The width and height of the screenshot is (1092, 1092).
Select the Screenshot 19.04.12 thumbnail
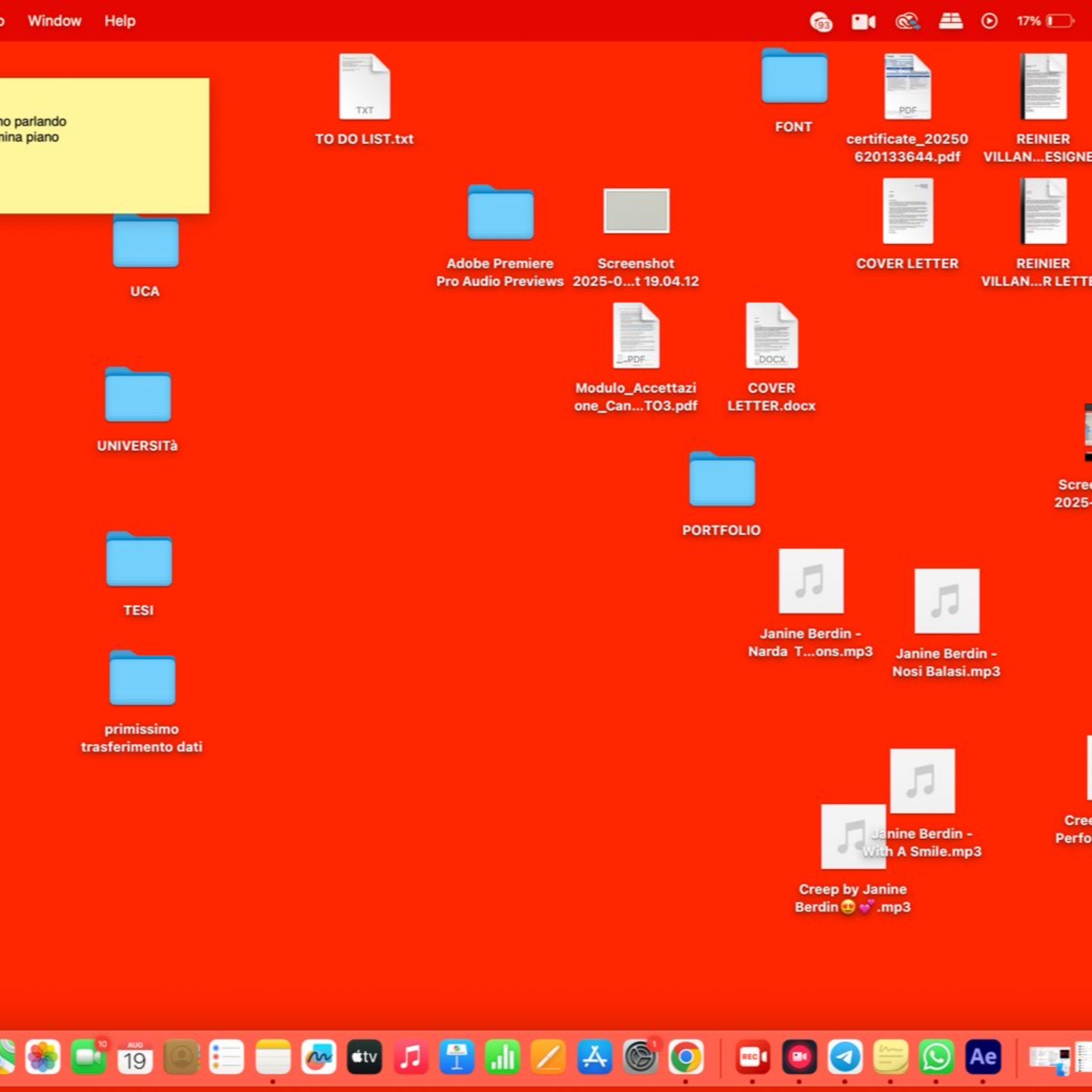636,211
